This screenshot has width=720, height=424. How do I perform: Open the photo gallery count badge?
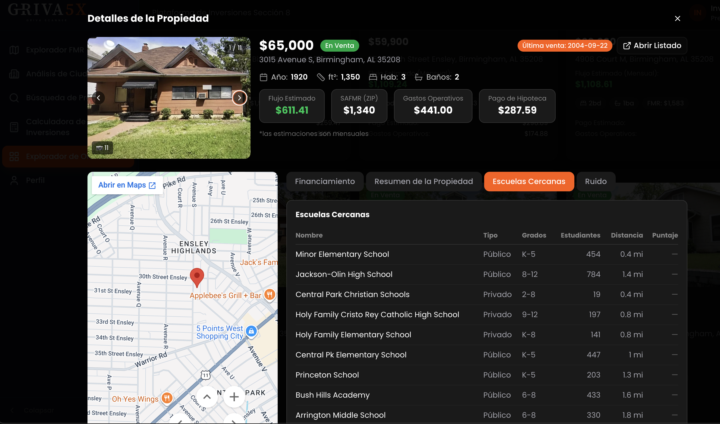102,147
